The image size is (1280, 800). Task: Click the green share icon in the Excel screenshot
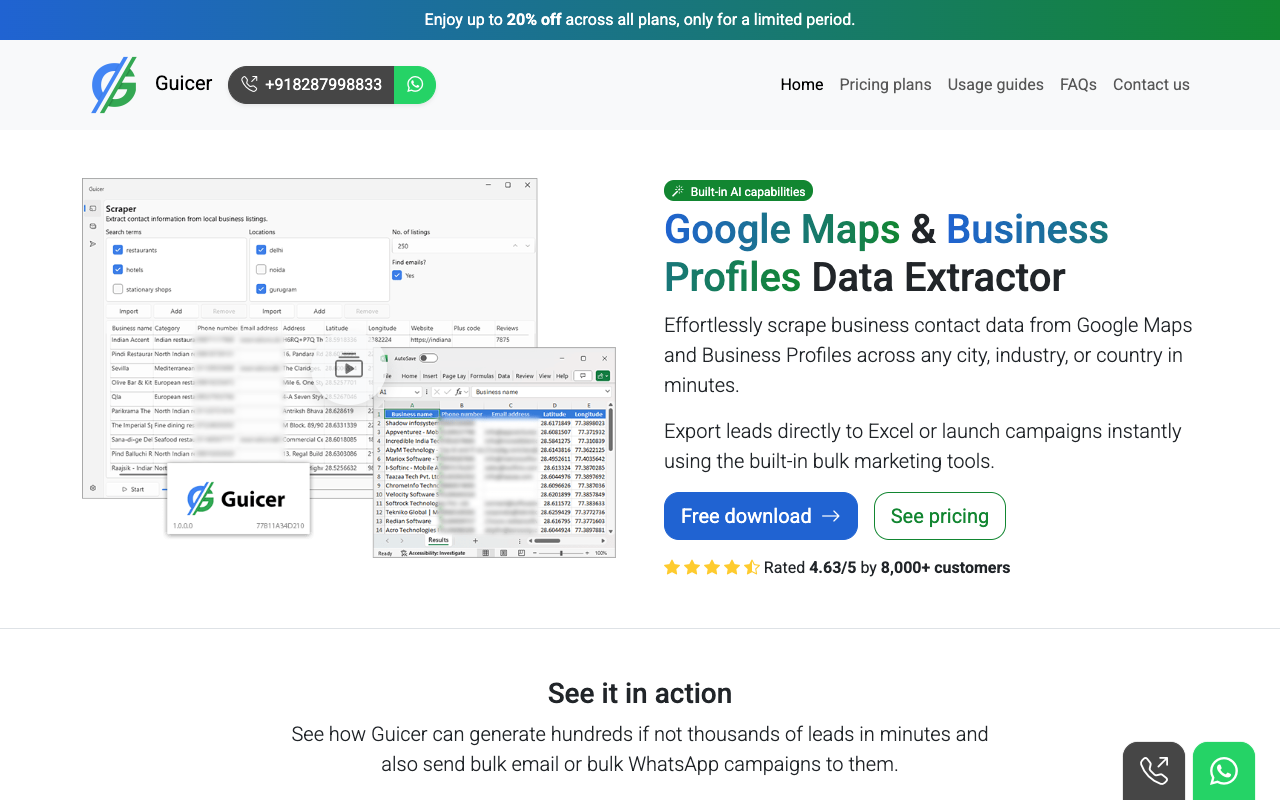pyautogui.click(x=602, y=376)
